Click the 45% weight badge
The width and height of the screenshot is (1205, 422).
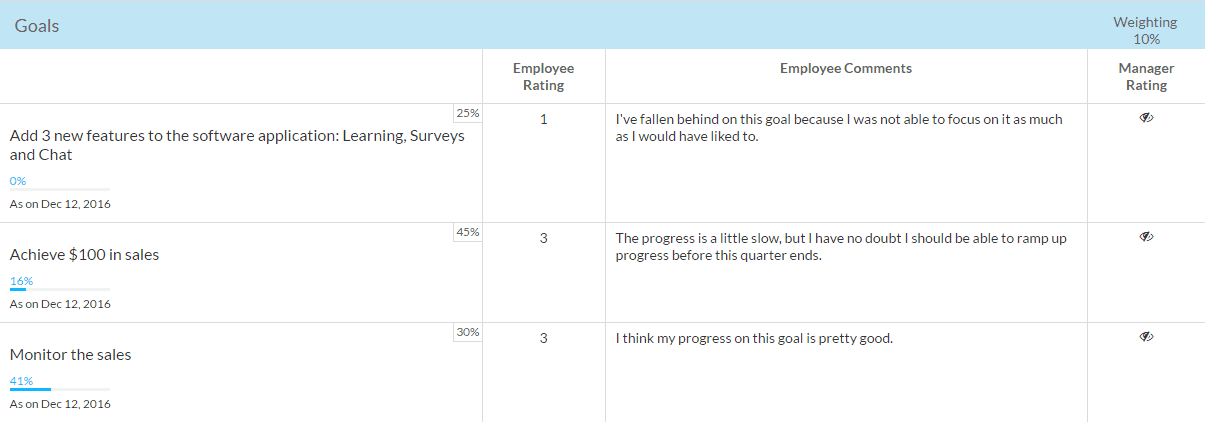click(x=468, y=232)
